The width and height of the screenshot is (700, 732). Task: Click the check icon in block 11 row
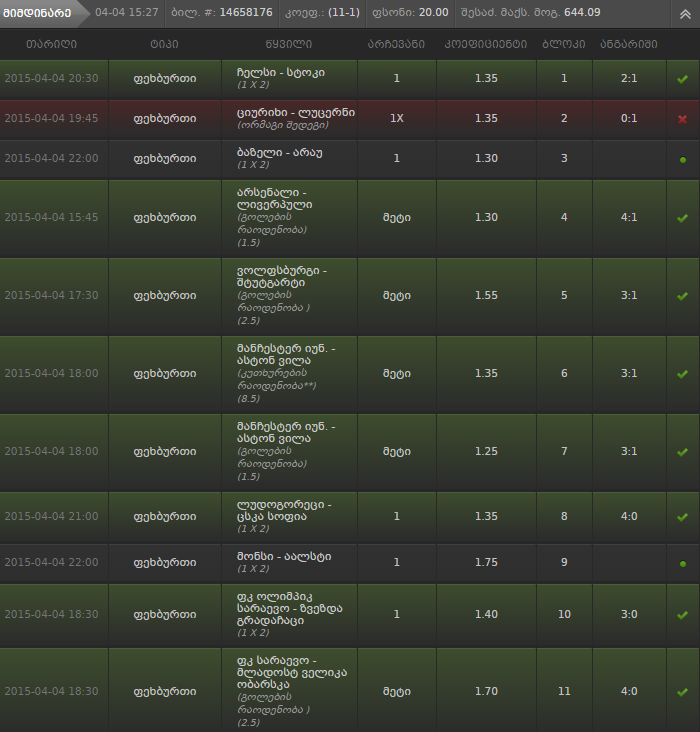[682, 692]
